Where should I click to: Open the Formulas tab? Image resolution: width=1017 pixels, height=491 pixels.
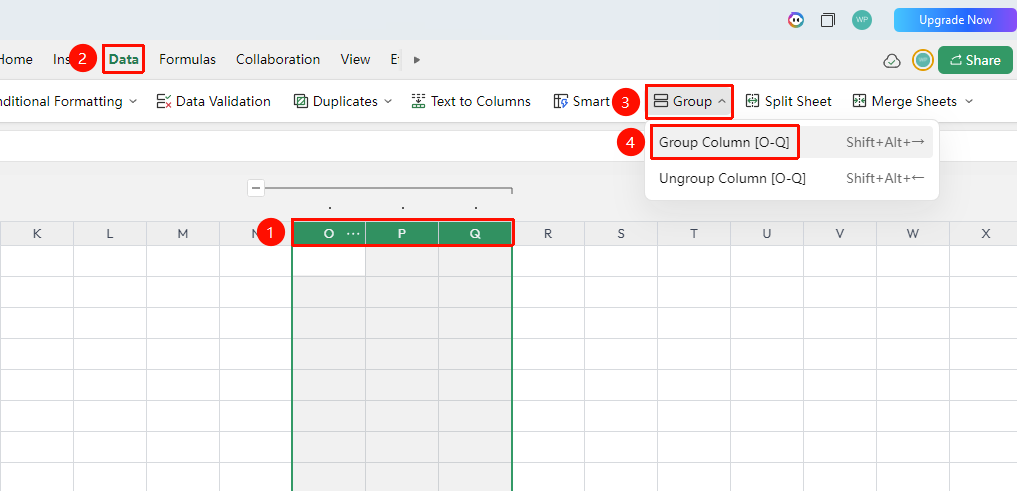click(x=187, y=60)
